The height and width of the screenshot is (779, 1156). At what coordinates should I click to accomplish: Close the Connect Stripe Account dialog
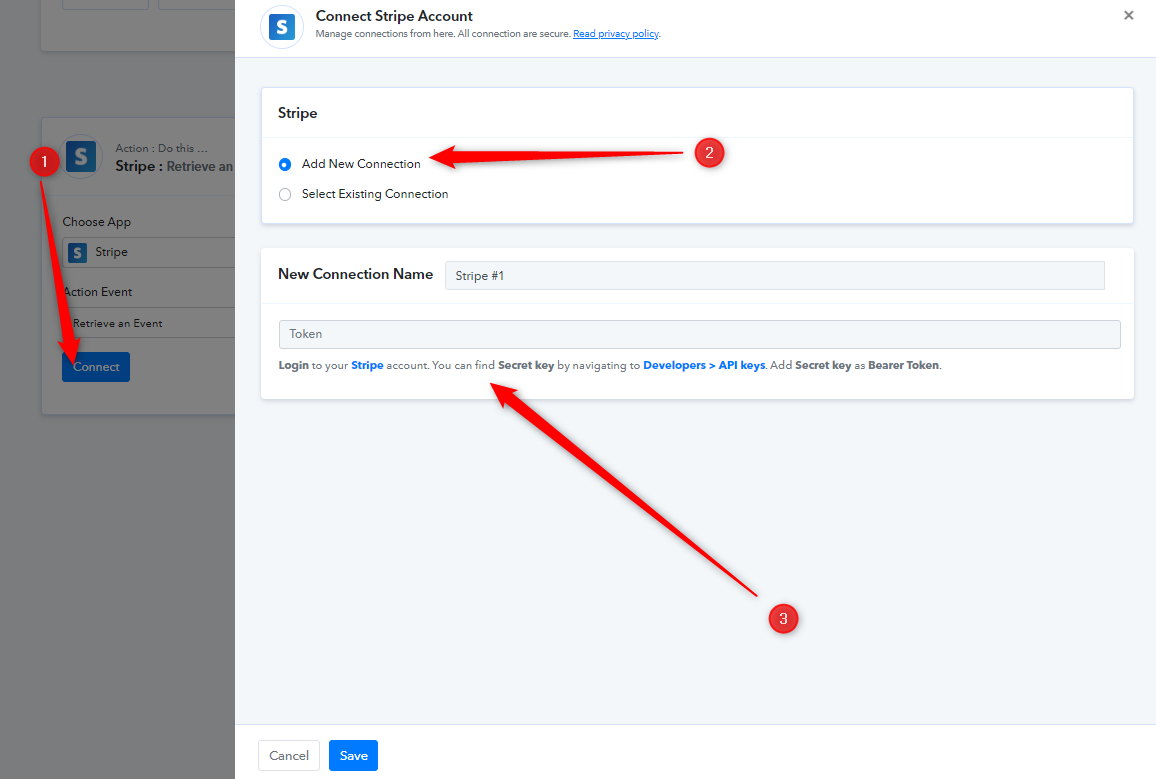[1128, 15]
